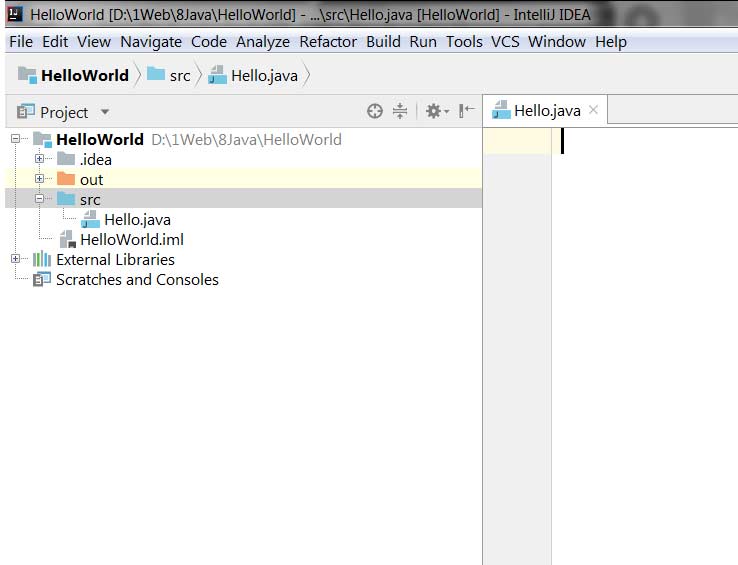The width and height of the screenshot is (738, 565).
Task: Click the Scratches and Consoles icon
Action: coord(42,280)
